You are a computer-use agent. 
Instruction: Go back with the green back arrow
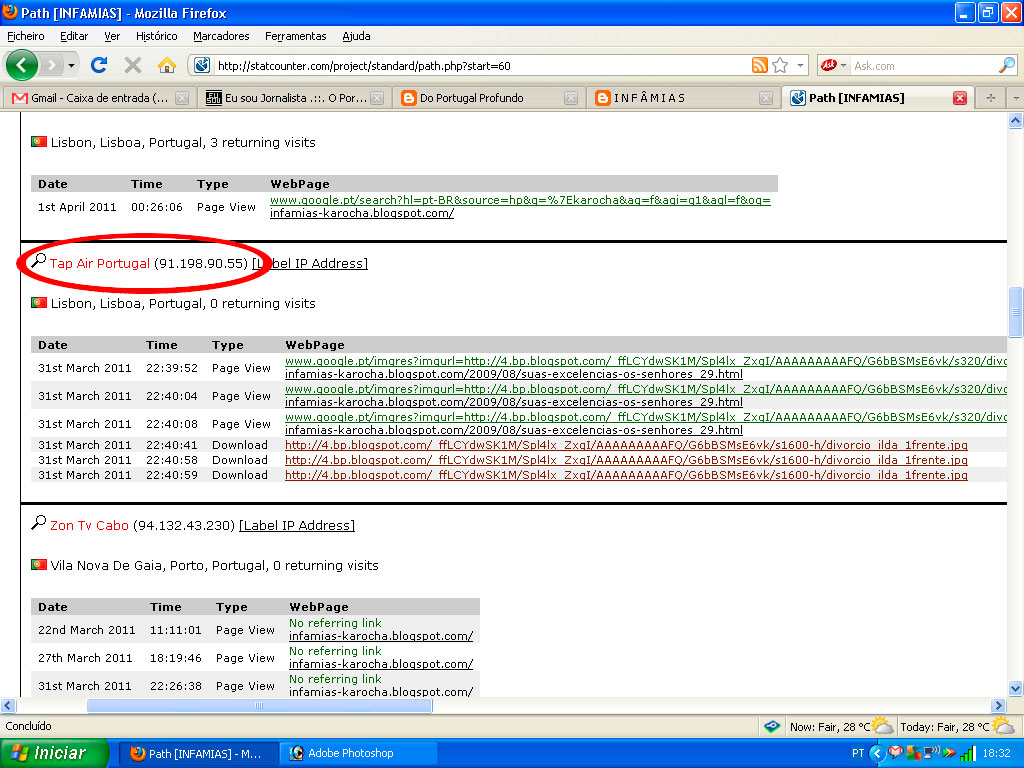click(22, 65)
